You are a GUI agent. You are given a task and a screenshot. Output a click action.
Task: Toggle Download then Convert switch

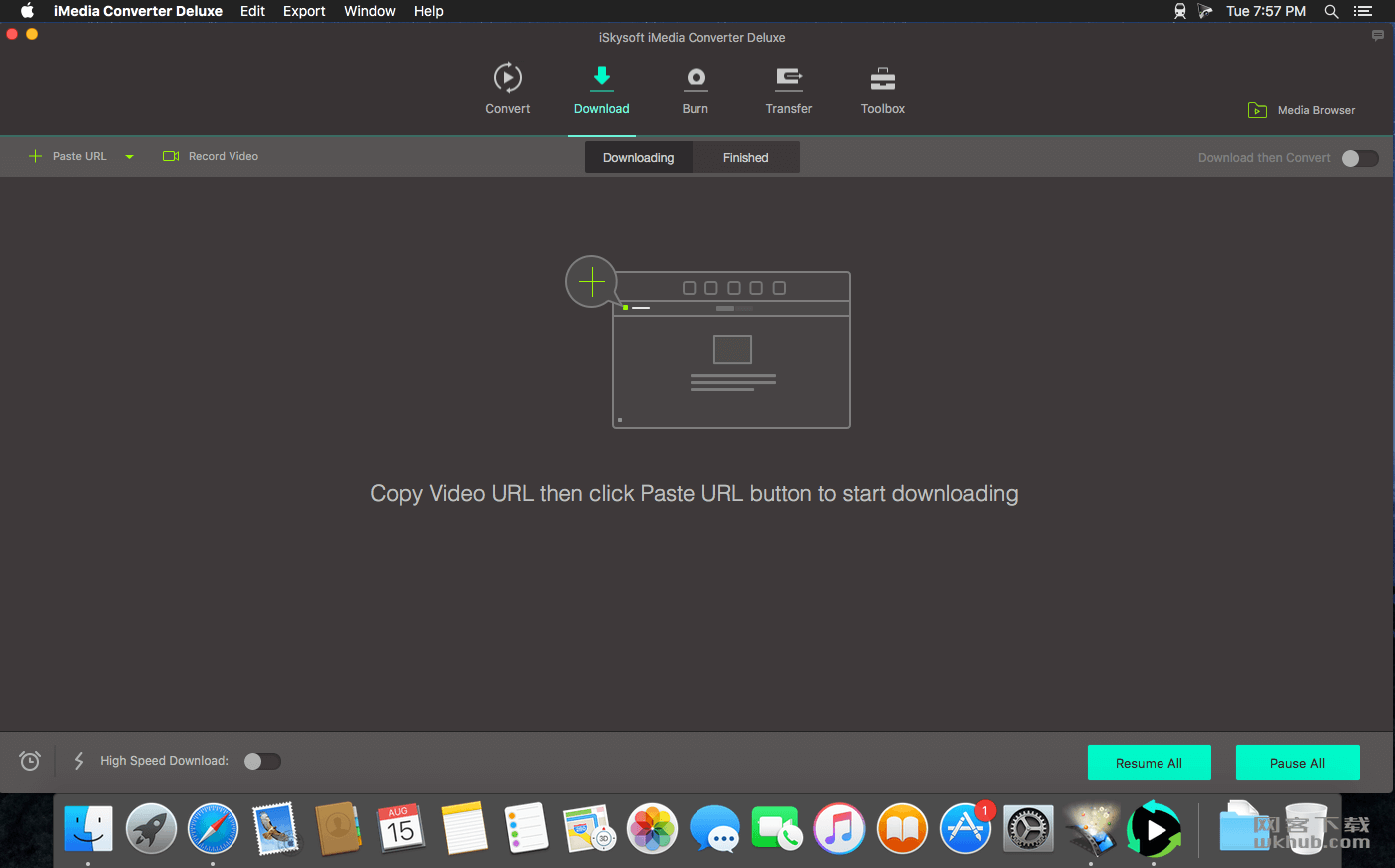(x=1359, y=158)
